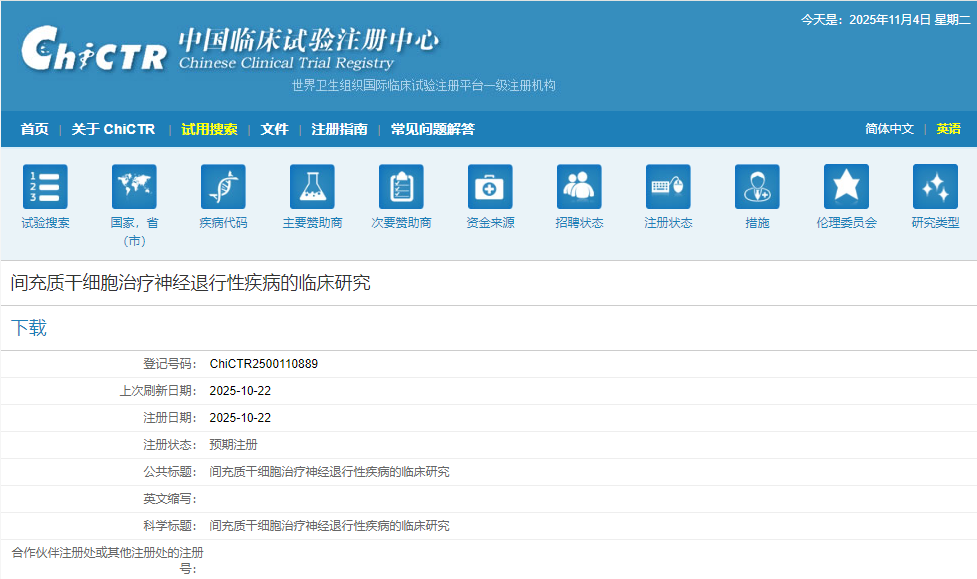Select the 试验搜索 trial search icon
This screenshot has width=977, height=579.
point(44,187)
